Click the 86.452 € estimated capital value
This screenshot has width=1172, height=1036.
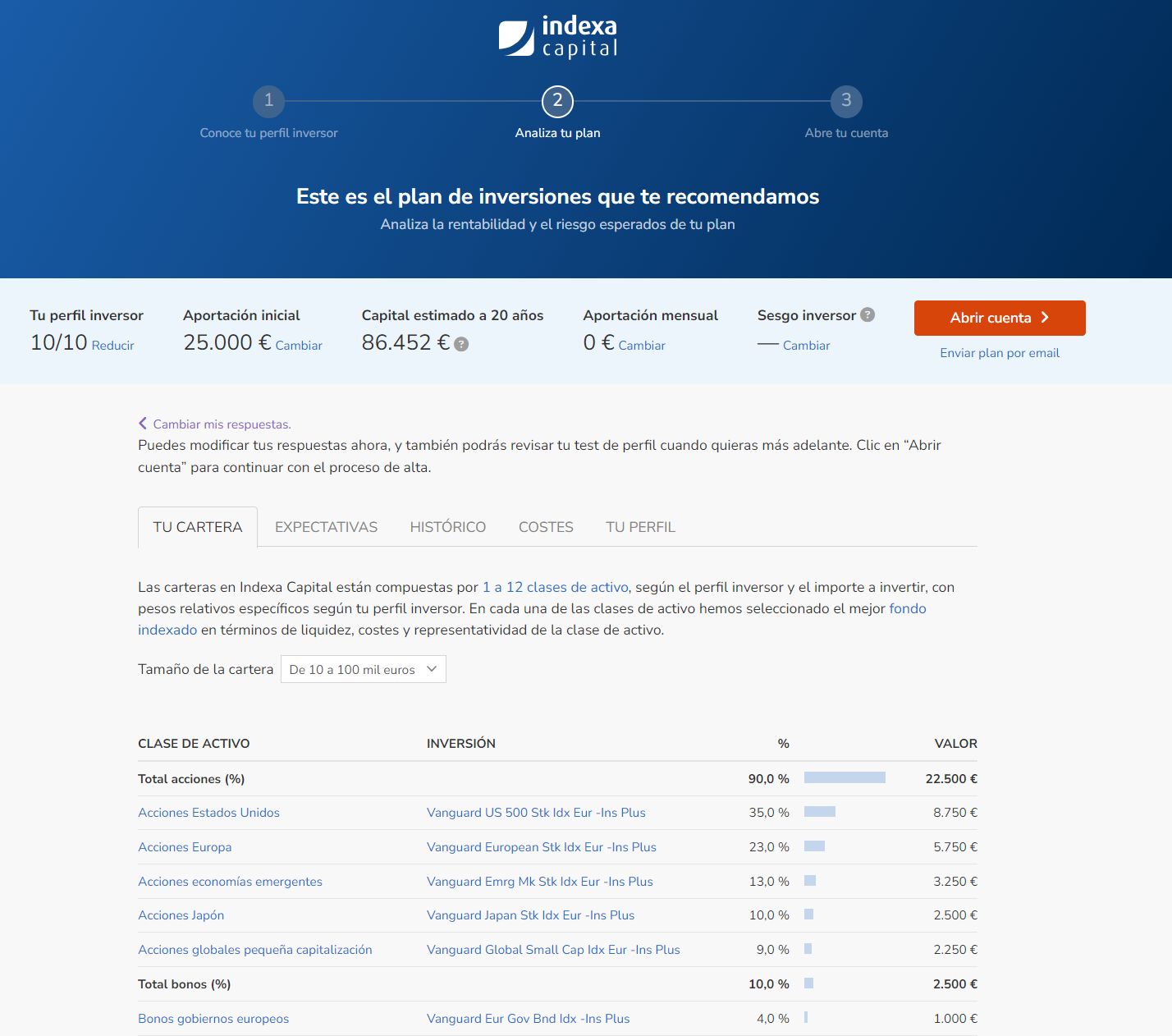[x=405, y=342]
